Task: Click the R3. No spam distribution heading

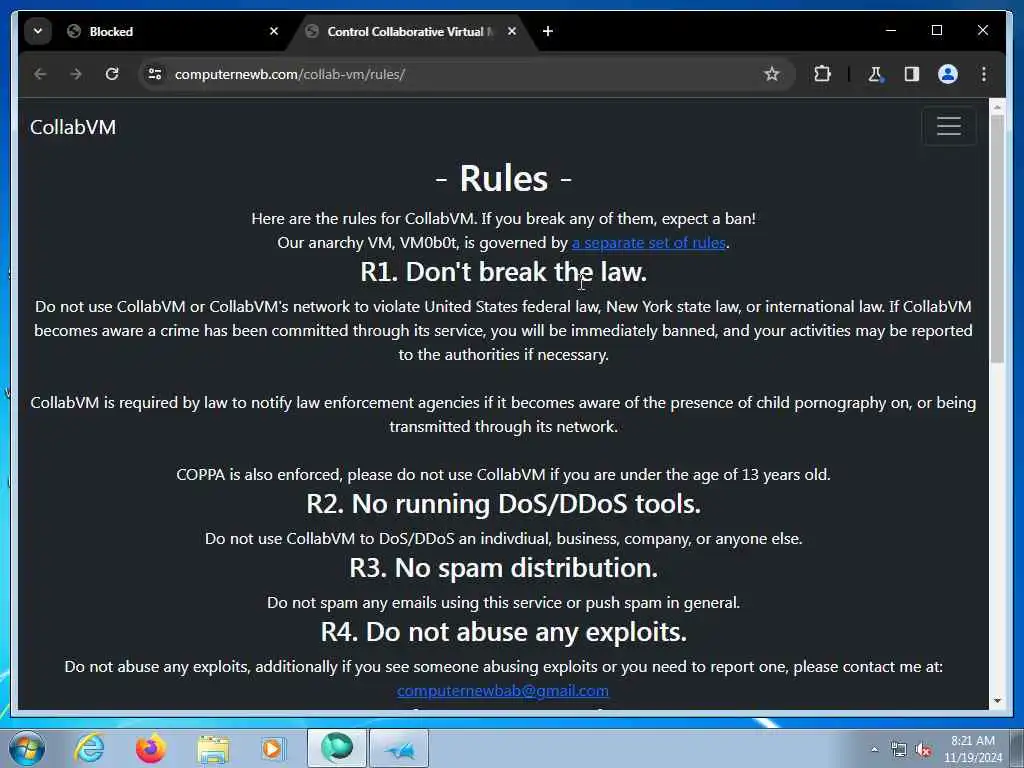Action: pos(504,568)
